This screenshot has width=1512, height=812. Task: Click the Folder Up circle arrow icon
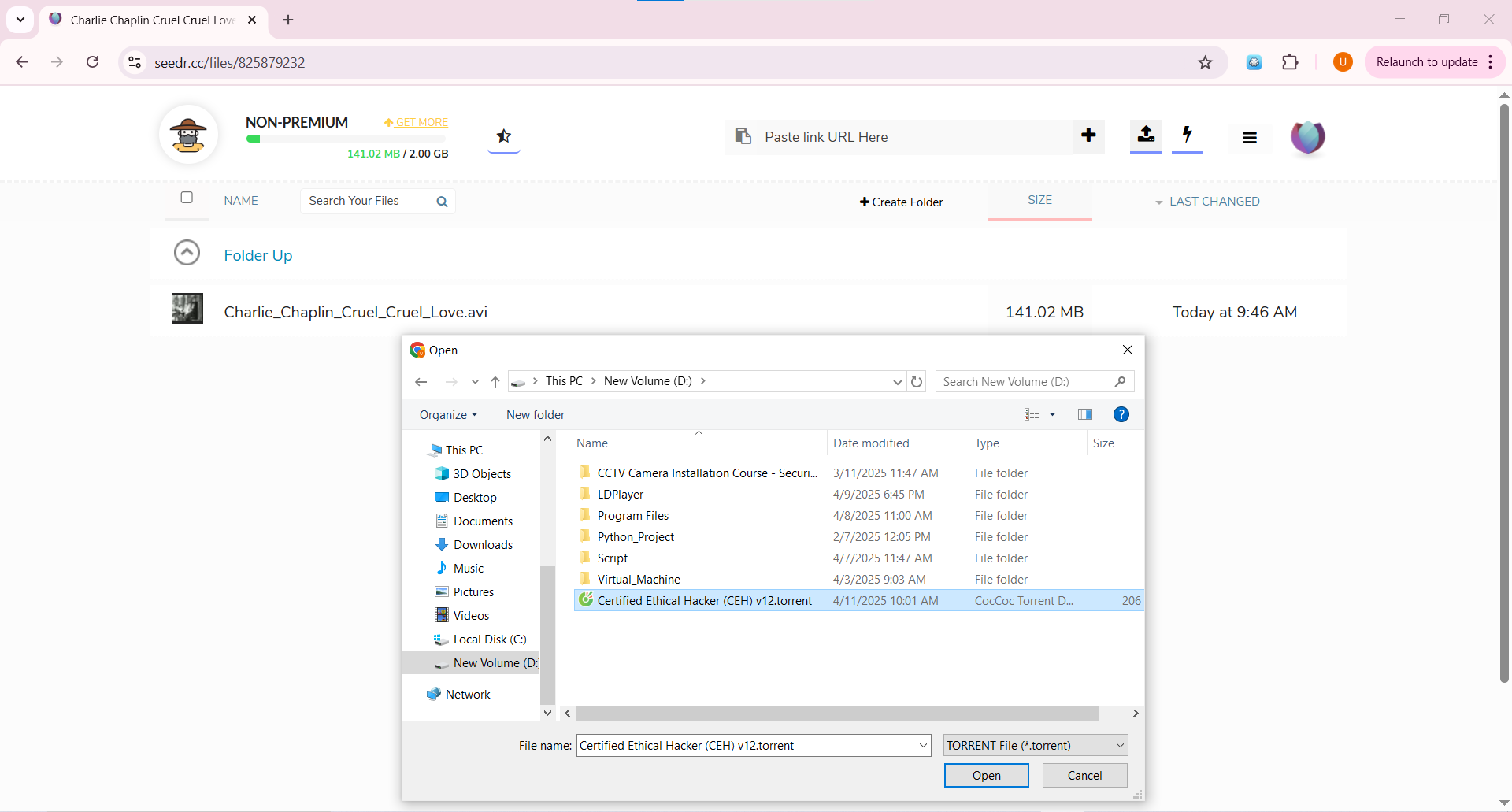(x=187, y=253)
